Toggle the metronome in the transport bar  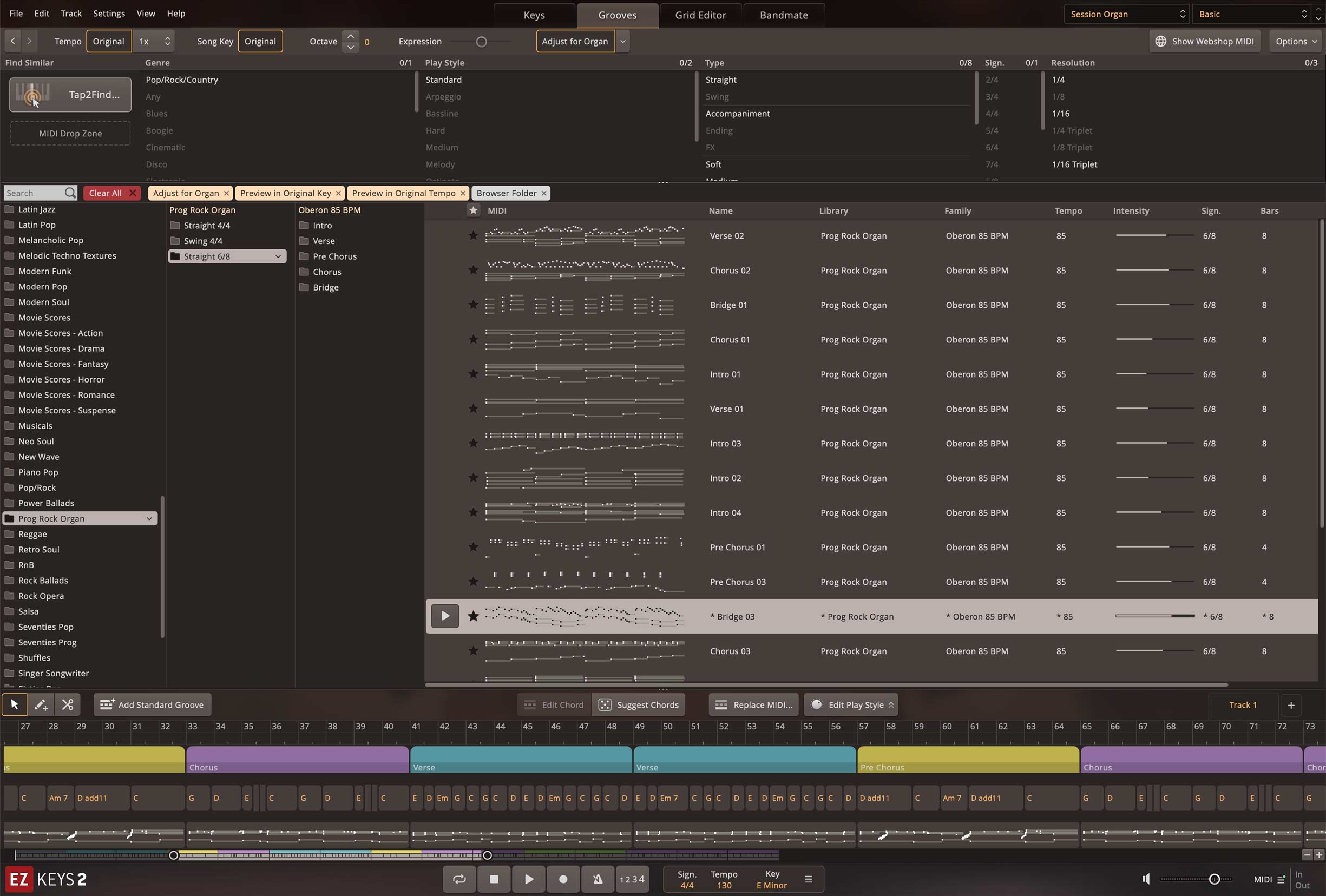(x=598, y=879)
